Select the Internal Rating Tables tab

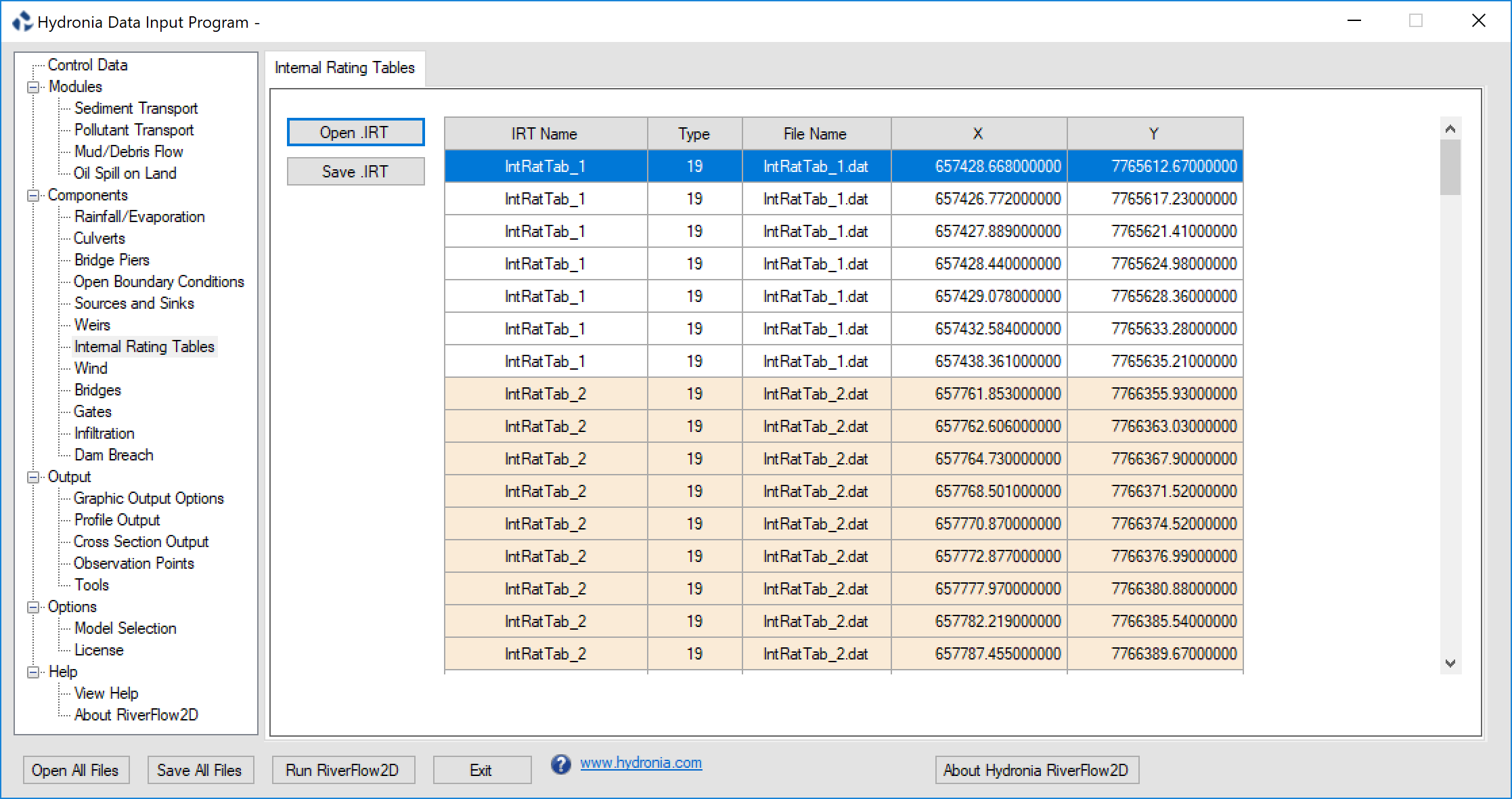344,68
